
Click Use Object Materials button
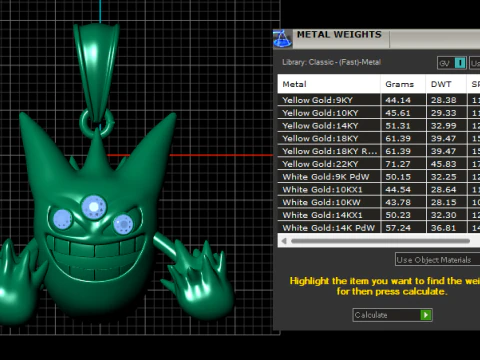(437, 260)
